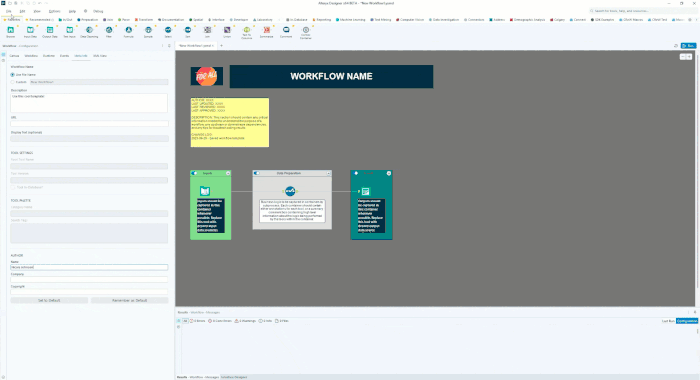Open the Options menu
This screenshot has width=700, height=380.
54,11
